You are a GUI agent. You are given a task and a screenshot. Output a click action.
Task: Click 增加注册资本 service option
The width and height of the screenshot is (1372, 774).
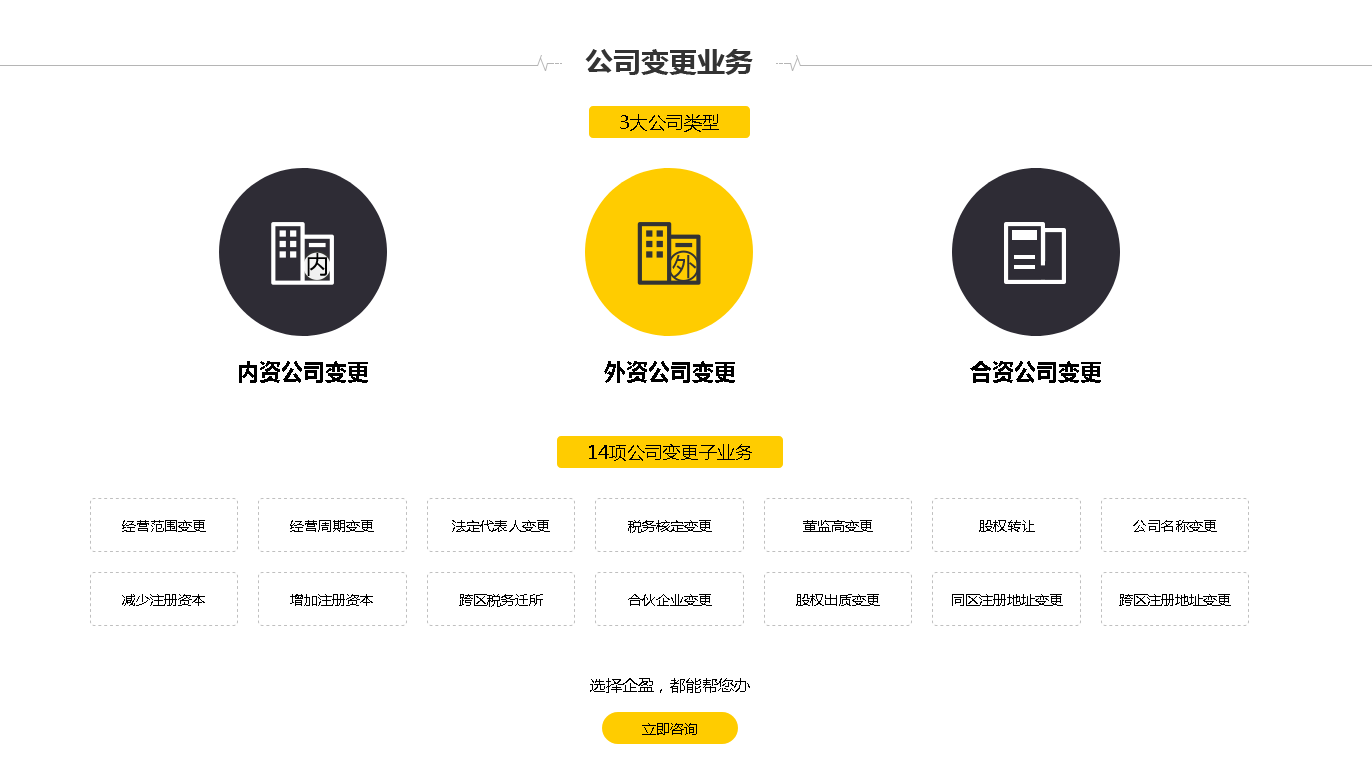(x=332, y=599)
